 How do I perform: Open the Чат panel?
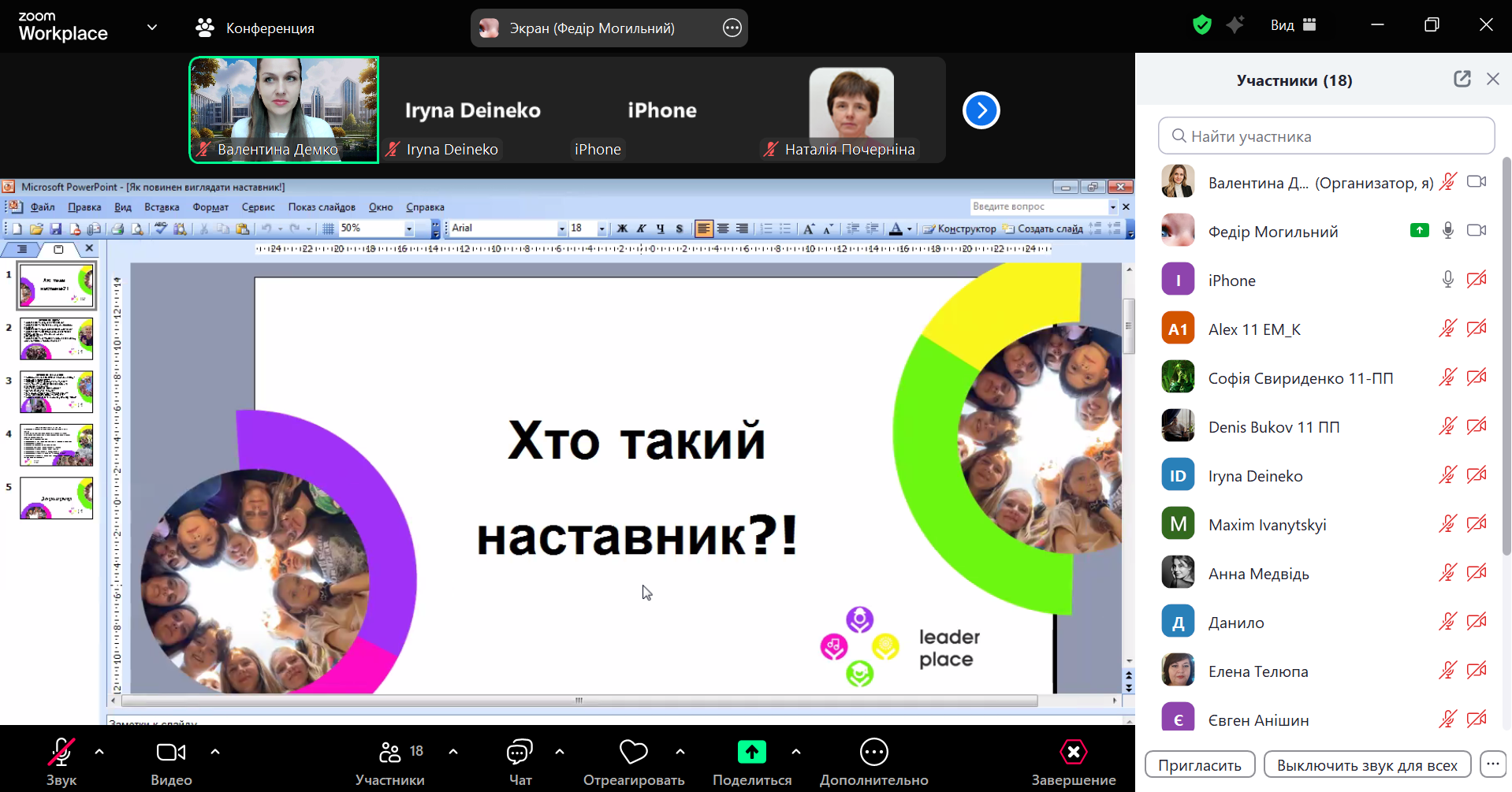(520, 761)
